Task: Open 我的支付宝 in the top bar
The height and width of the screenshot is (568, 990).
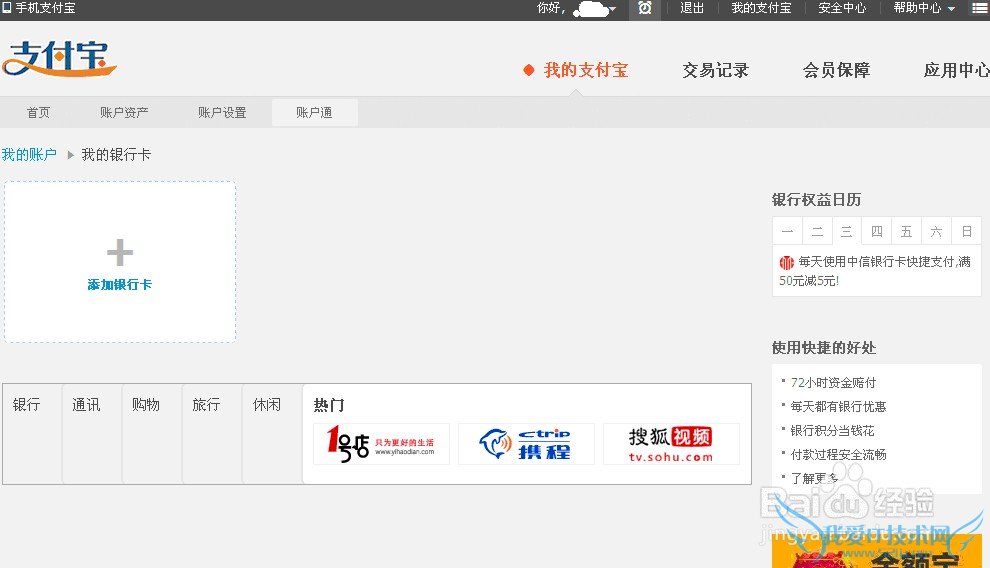Action: click(x=761, y=8)
